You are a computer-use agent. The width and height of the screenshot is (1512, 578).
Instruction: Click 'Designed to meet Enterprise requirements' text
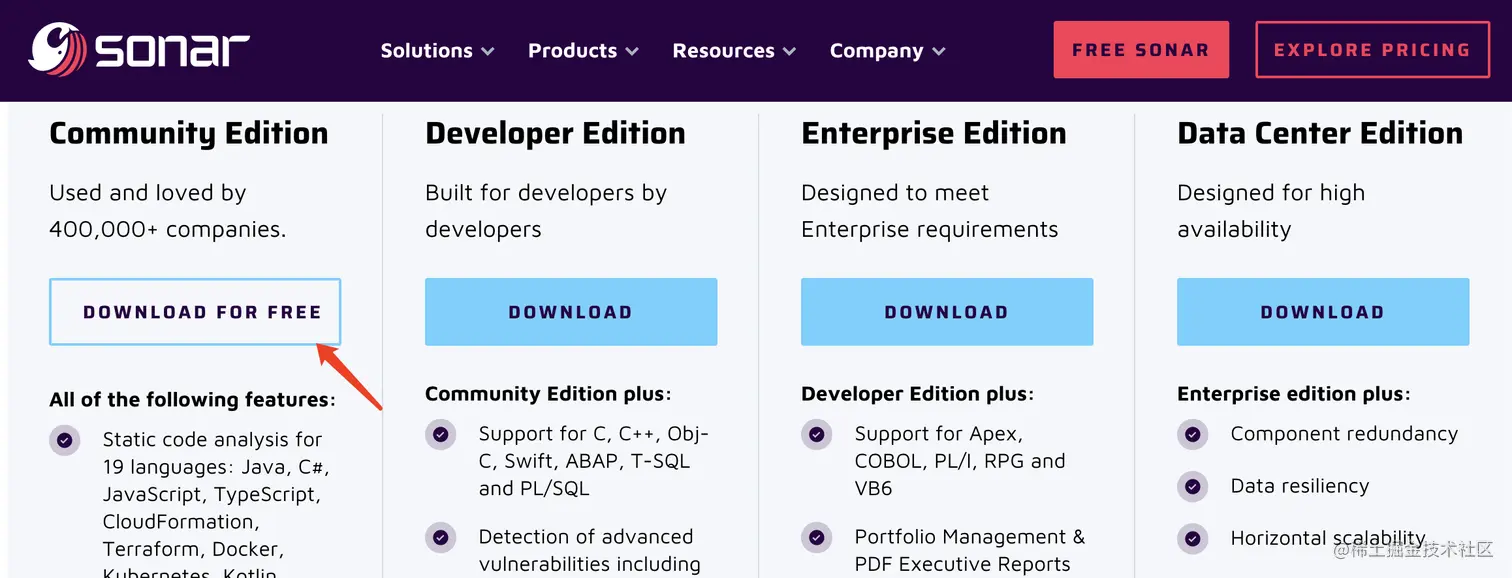(930, 211)
